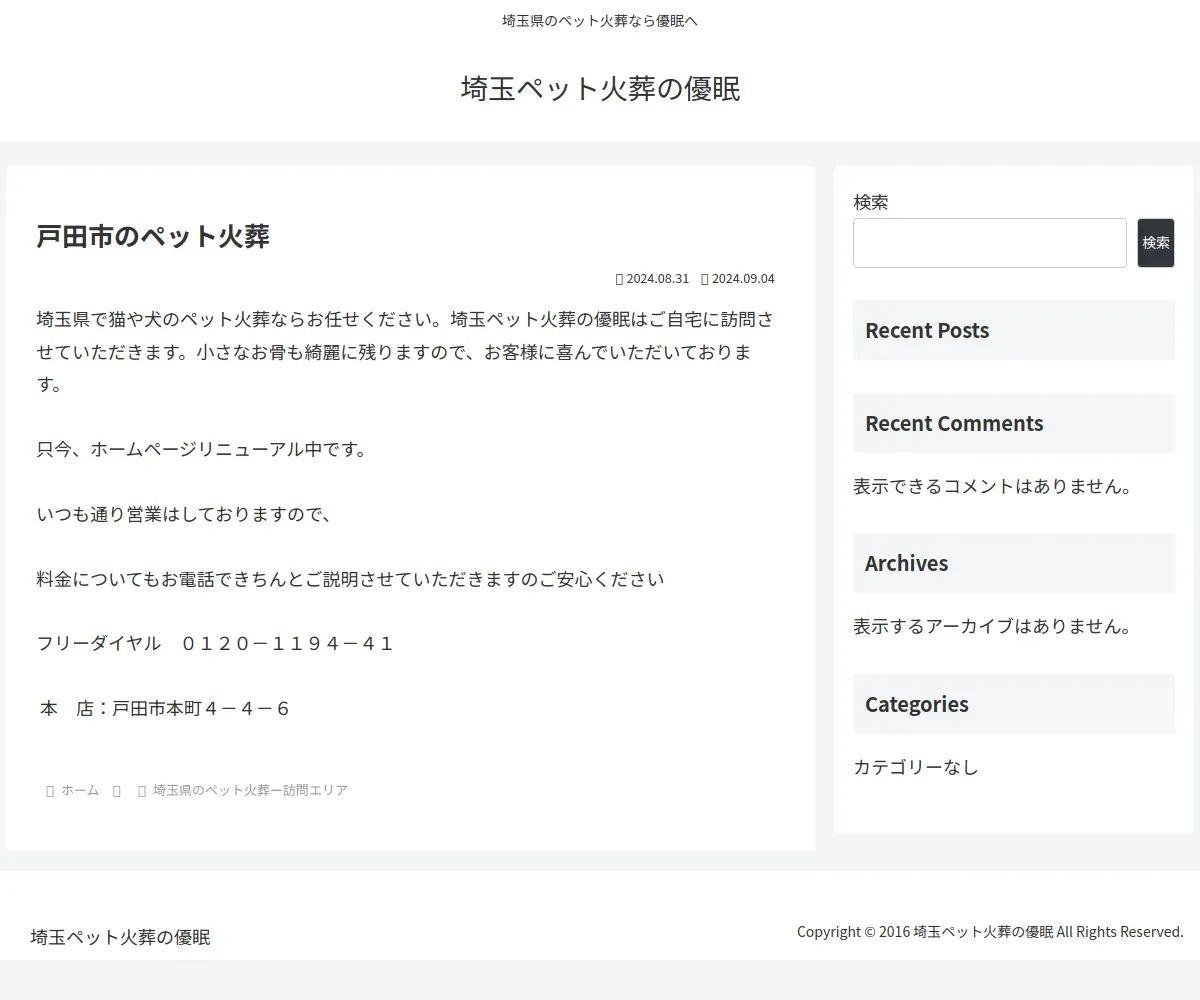Viewport: 1200px width, 1000px height.
Task: Focus the 検索 search input field
Action: [990, 243]
